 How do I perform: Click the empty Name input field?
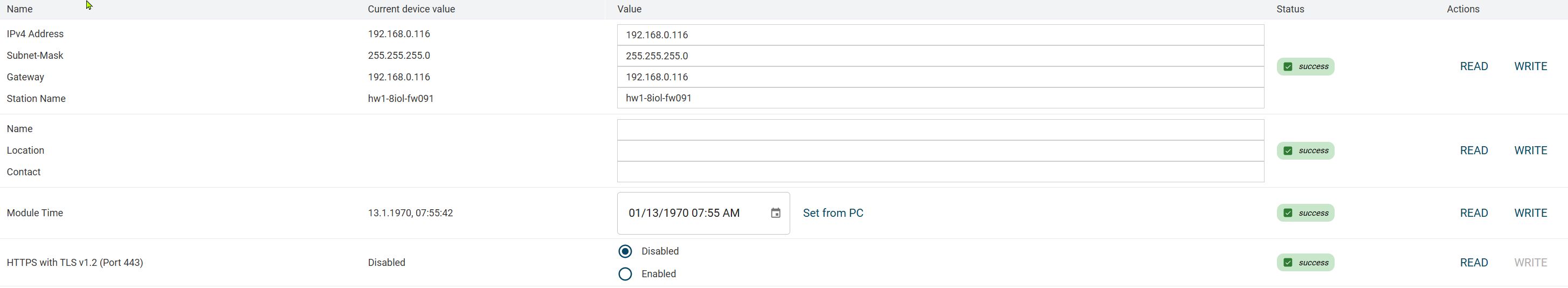(940, 129)
